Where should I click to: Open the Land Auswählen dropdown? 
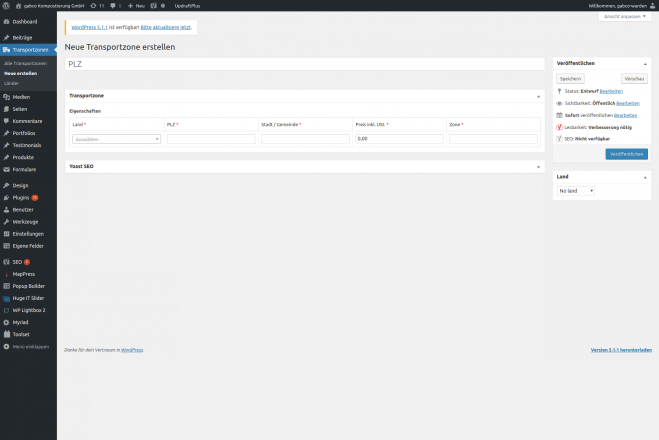pyautogui.click(x=116, y=139)
